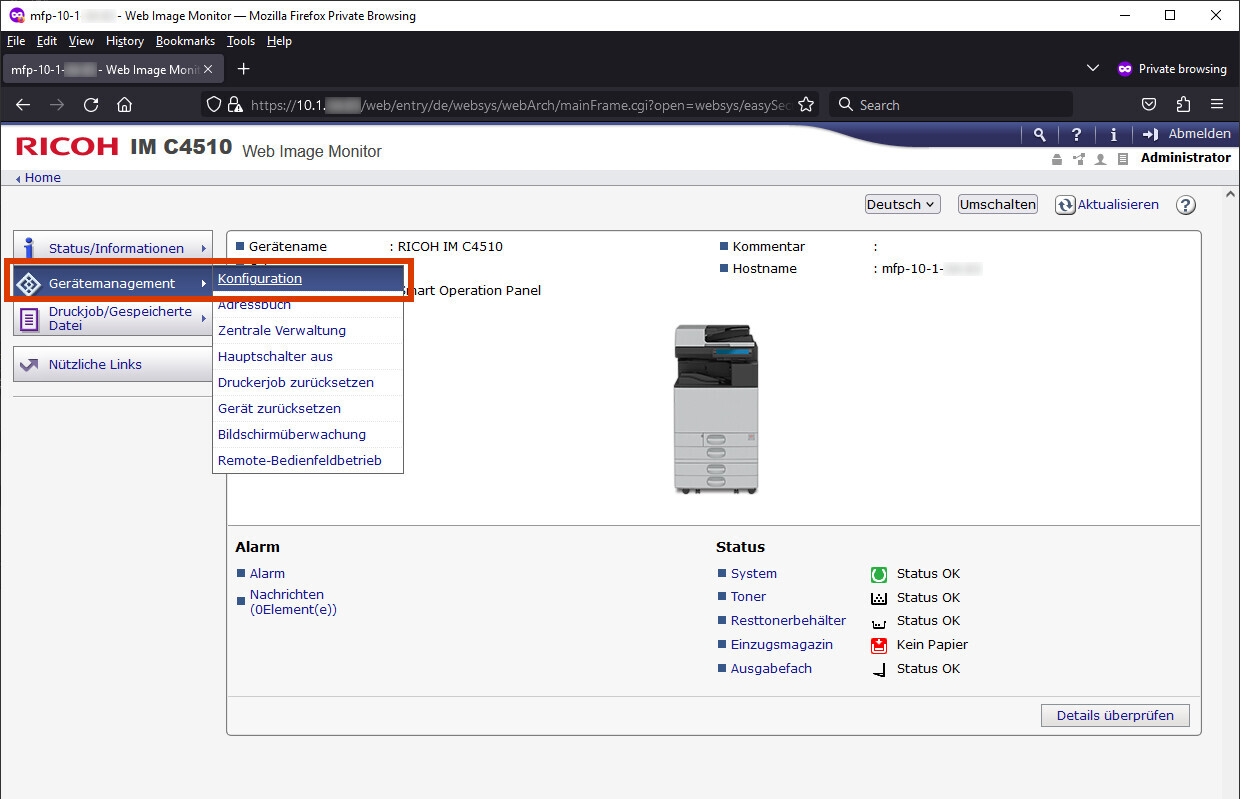Close the Web Image Monitor tab
Viewport: 1240px width, 799px height.
[x=208, y=69]
